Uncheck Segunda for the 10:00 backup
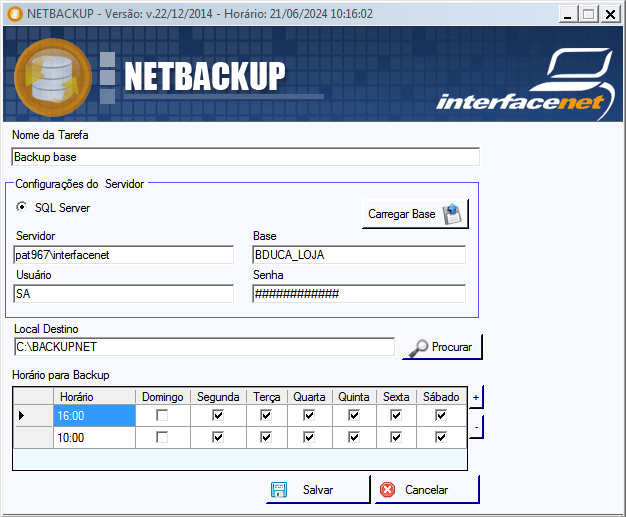The width and height of the screenshot is (626, 517). pos(218,437)
